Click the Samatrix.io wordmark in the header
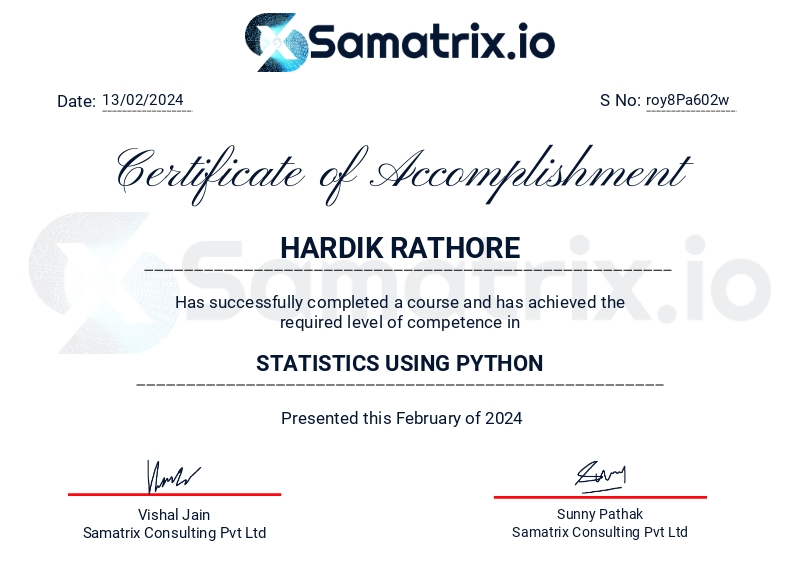The image size is (800, 566). point(431,43)
